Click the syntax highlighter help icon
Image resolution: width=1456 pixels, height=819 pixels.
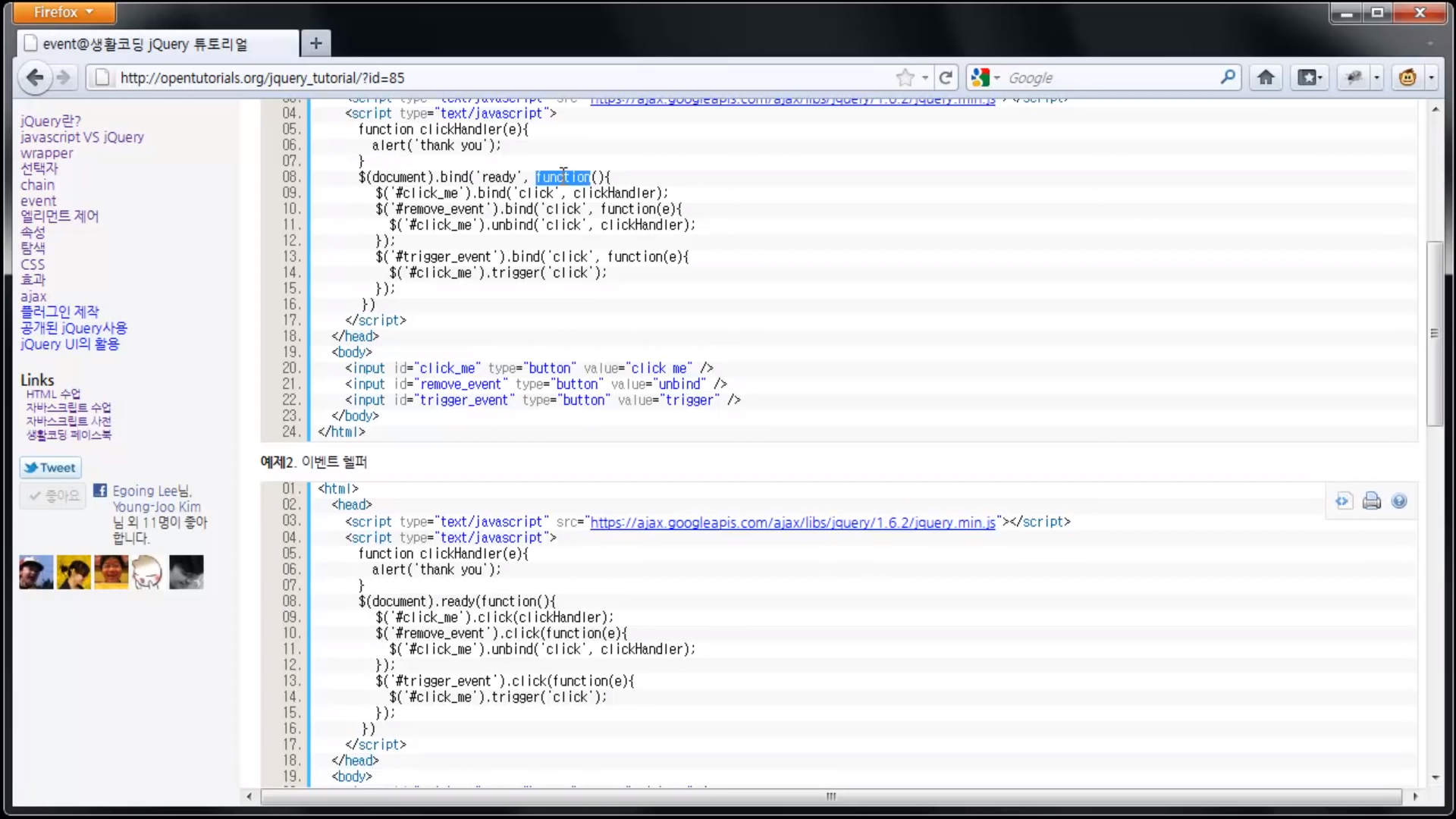pyautogui.click(x=1399, y=501)
